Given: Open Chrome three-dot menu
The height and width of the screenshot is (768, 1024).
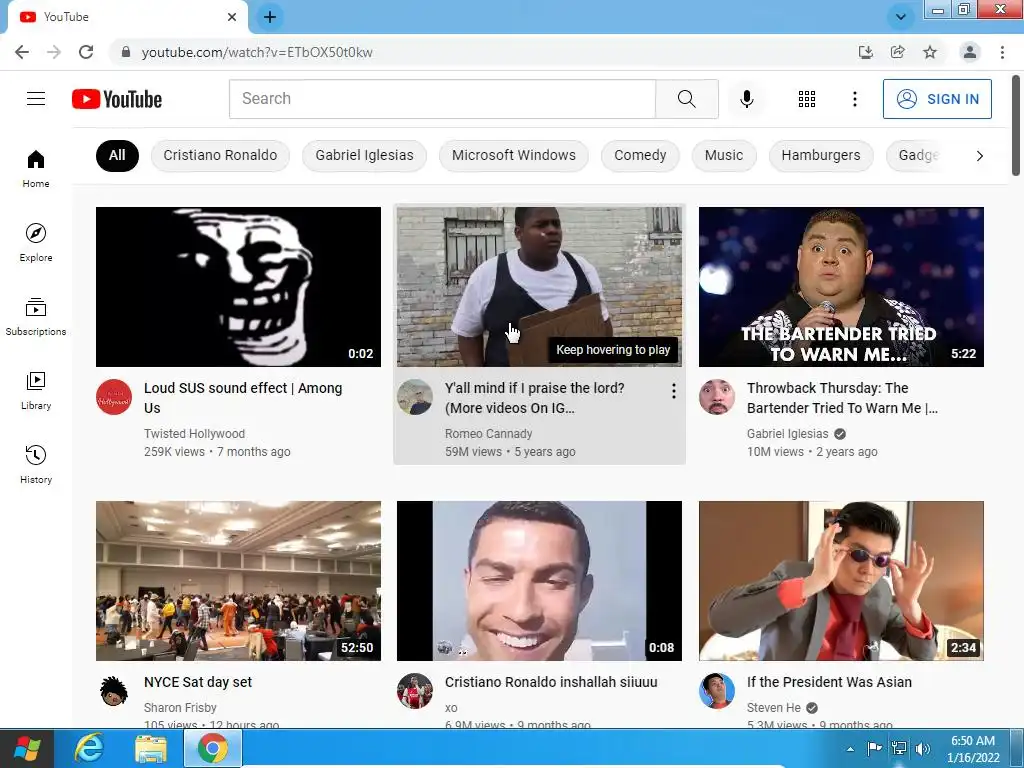Looking at the screenshot, I should click(x=1002, y=52).
